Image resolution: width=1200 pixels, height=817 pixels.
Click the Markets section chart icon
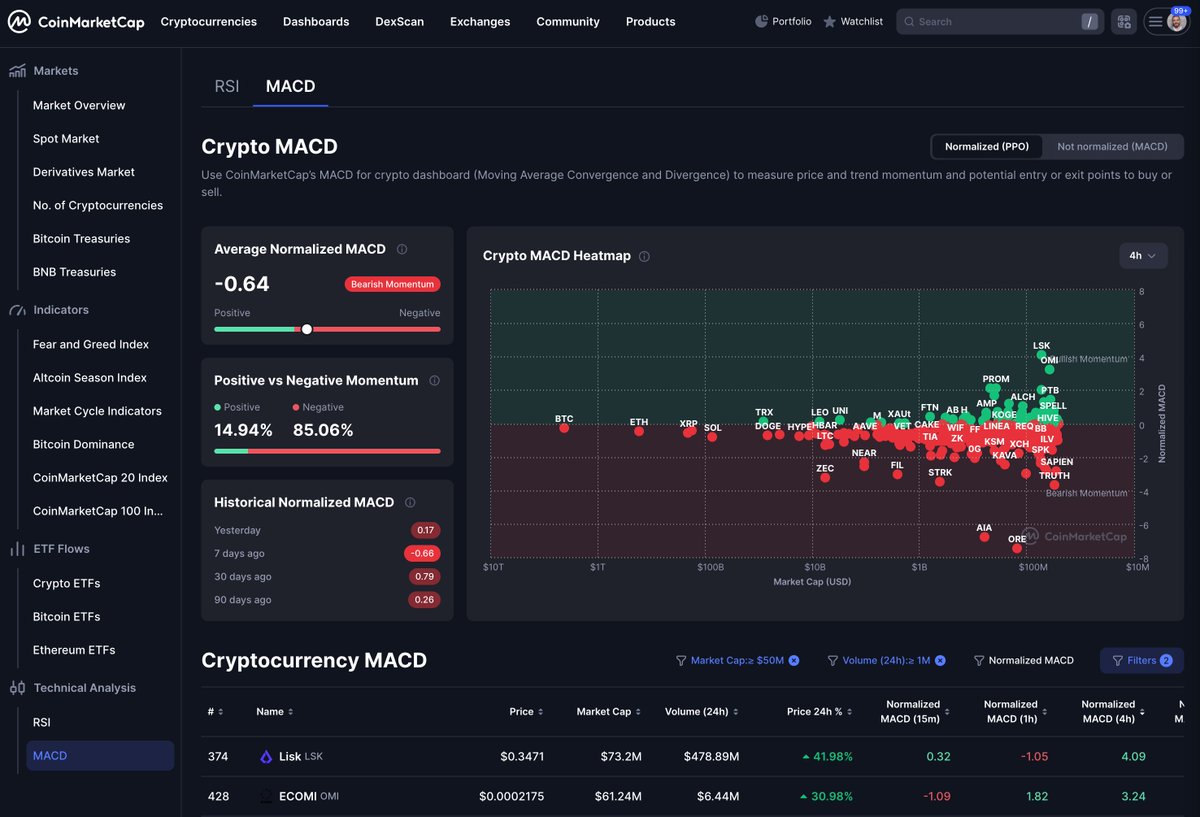click(x=17, y=71)
